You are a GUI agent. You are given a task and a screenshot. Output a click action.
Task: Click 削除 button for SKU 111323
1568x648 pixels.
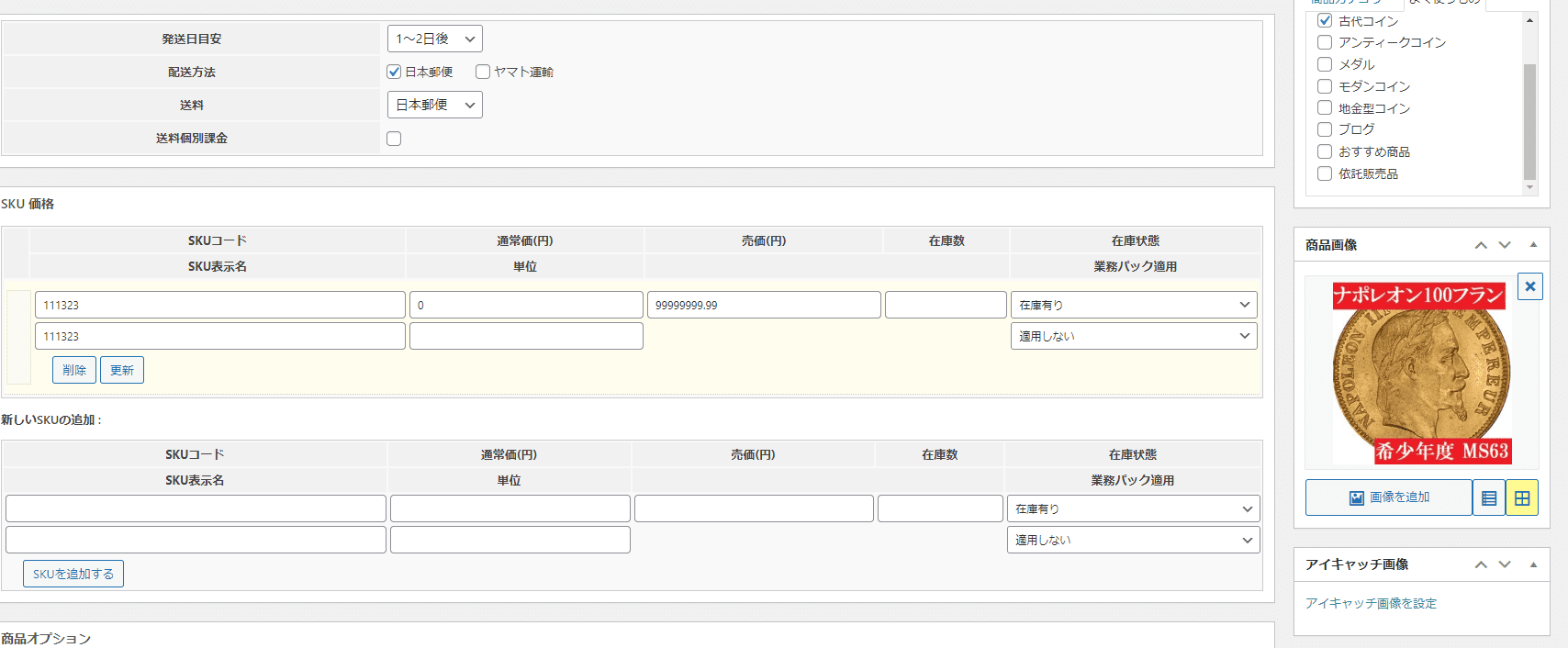(x=74, y=370)
